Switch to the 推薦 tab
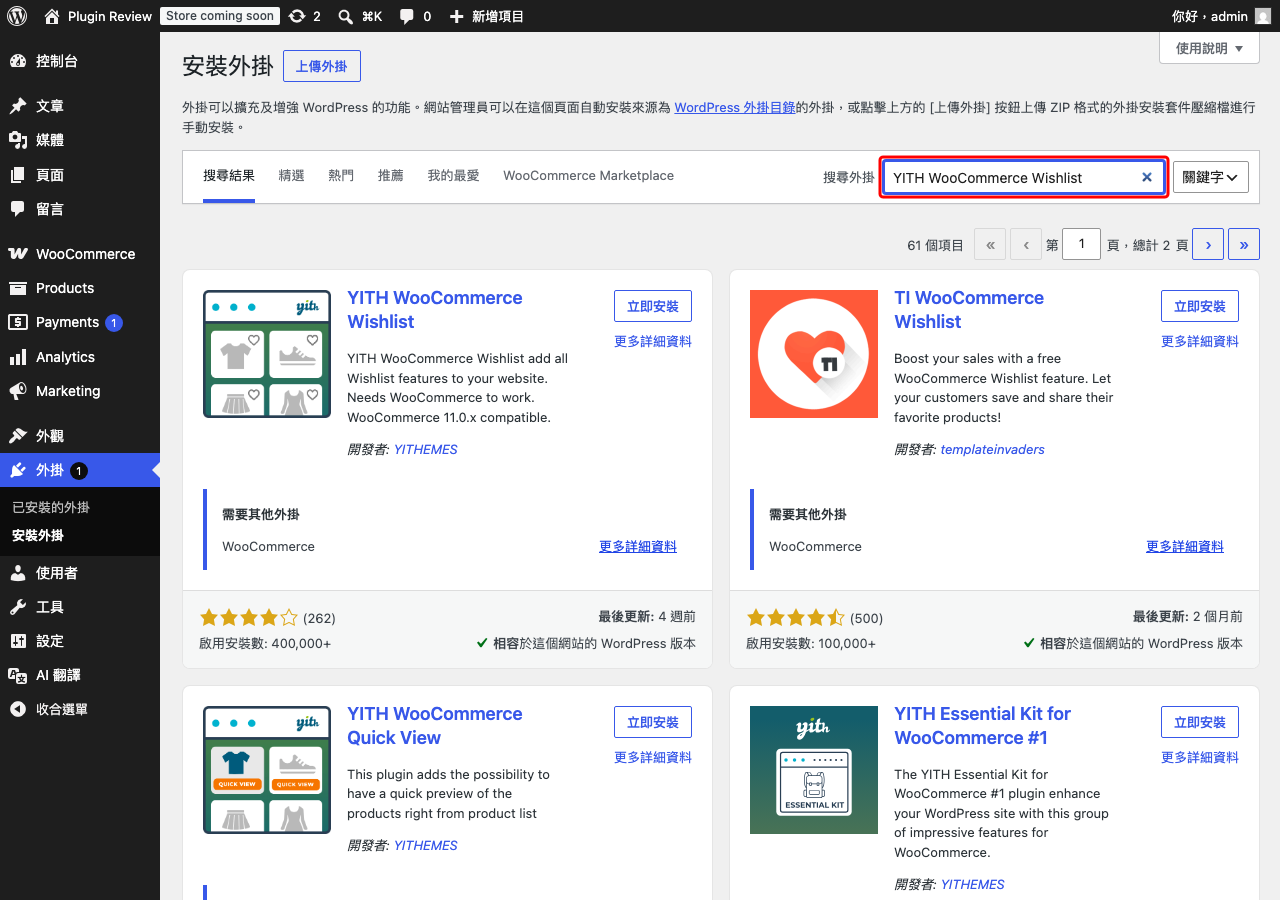 point(391,176)
